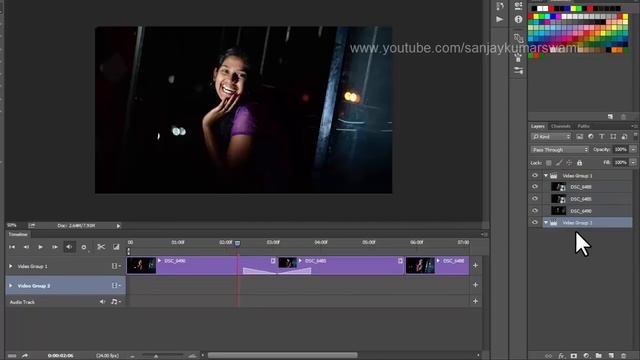Pick the pure red swatch
The image size is (640, 360).
[531, 17]
